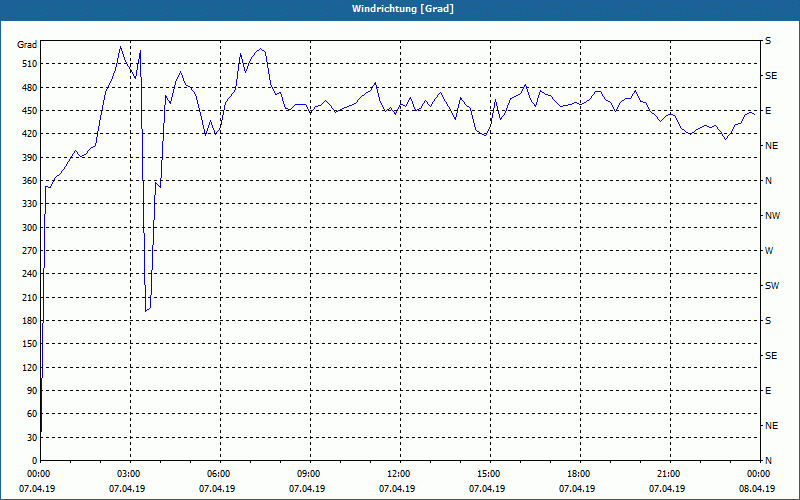The height and width of the screenshot is (500, 800).
Task: Select the S compass label beside the 180 gridline
Action: [768, 320]
